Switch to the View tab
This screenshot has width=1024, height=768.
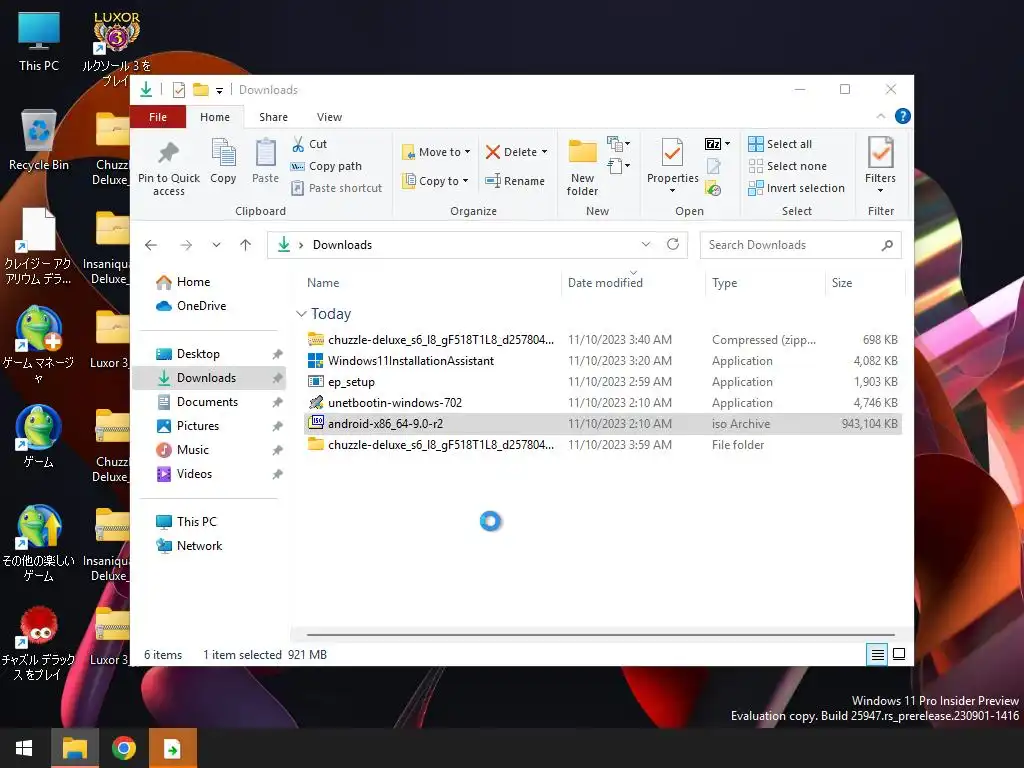point(329,117)
